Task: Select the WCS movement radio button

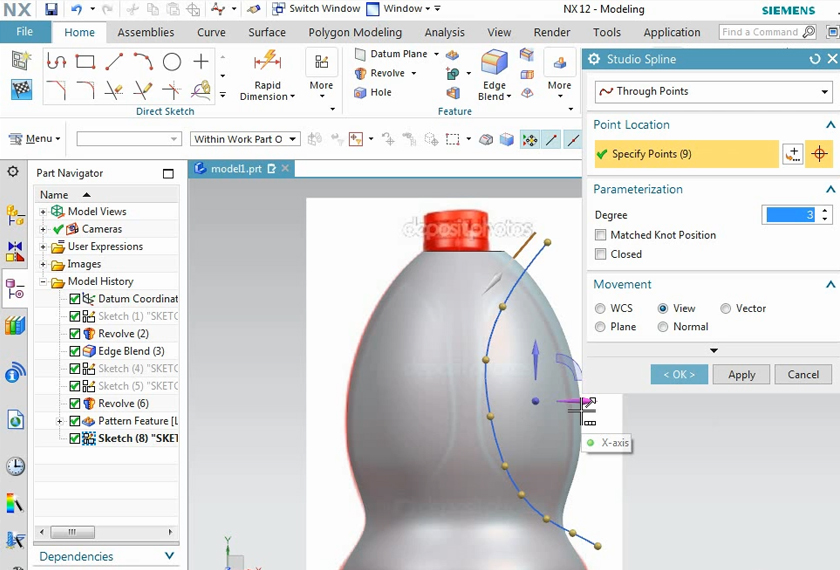Action: [x=601, y=309]
